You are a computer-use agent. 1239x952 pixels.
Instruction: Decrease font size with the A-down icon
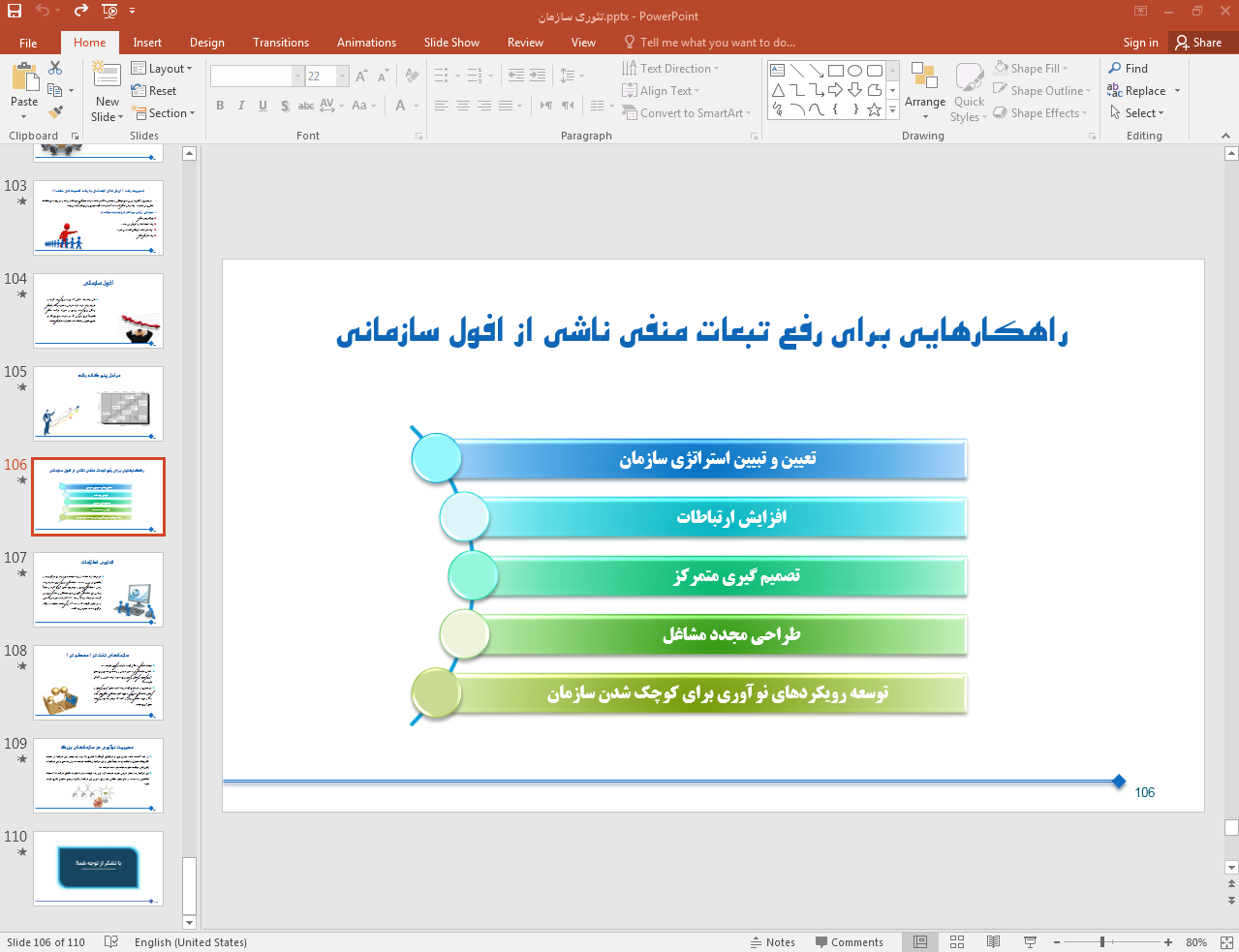(383, 76)
